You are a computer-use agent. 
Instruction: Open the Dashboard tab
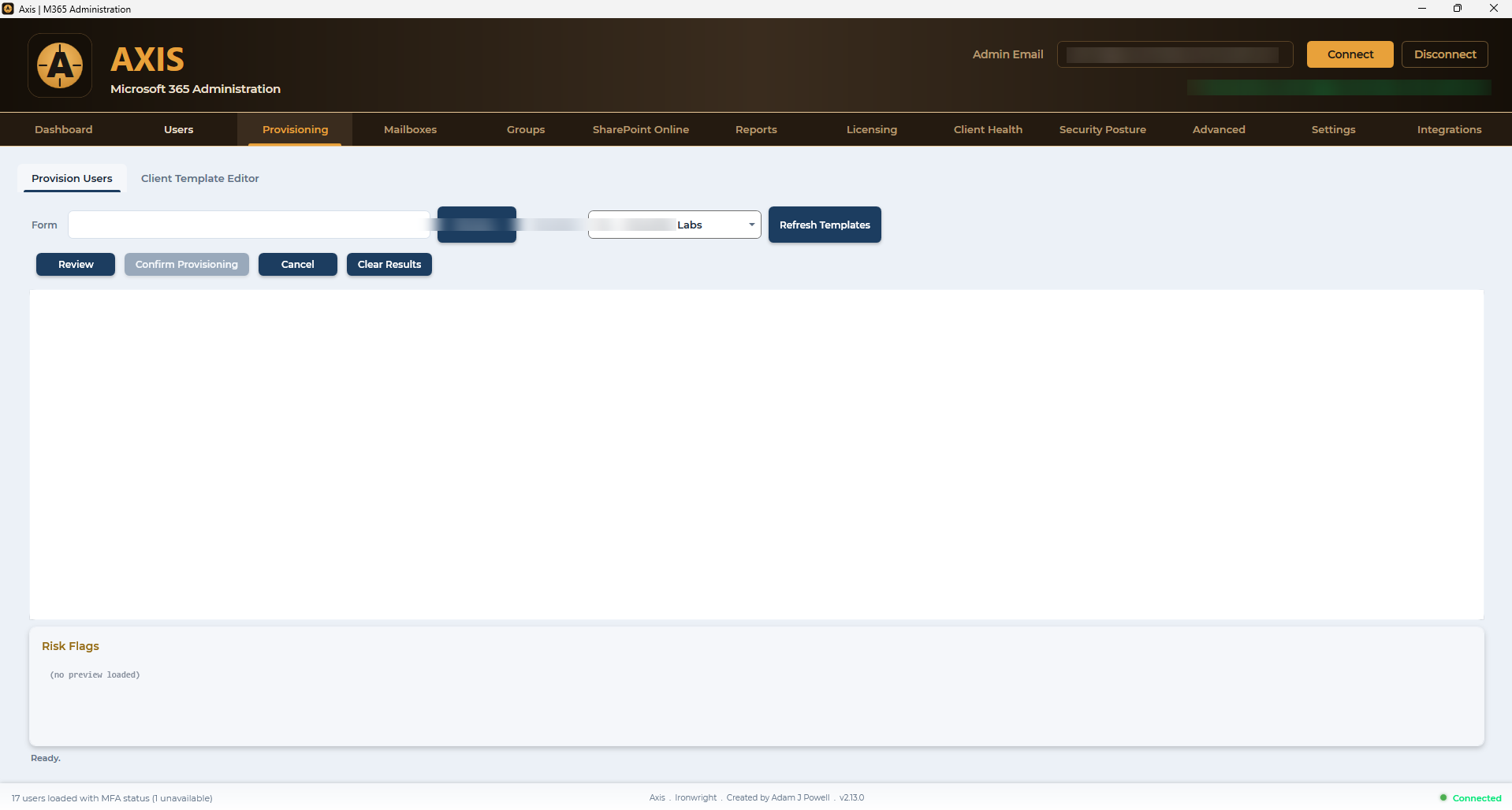point(64,129)
